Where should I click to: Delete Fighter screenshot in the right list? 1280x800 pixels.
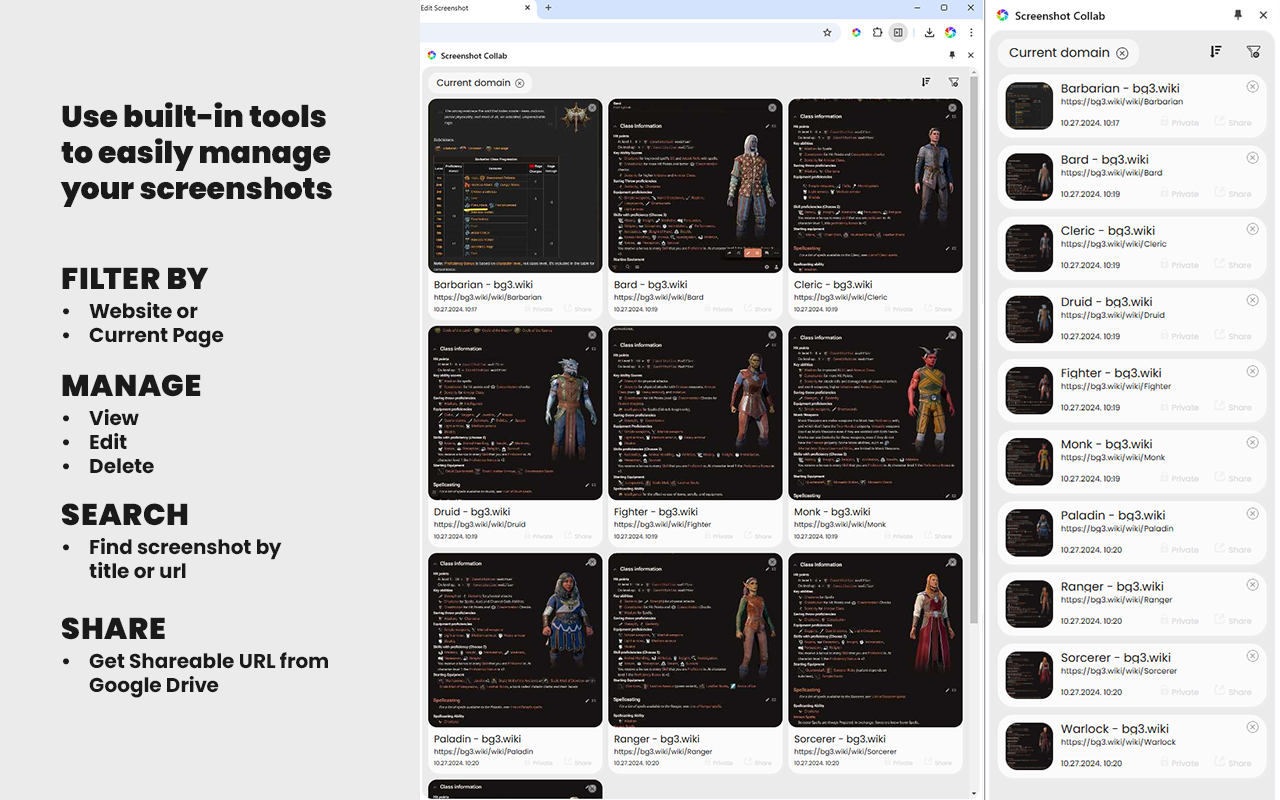click(1253, 371)
